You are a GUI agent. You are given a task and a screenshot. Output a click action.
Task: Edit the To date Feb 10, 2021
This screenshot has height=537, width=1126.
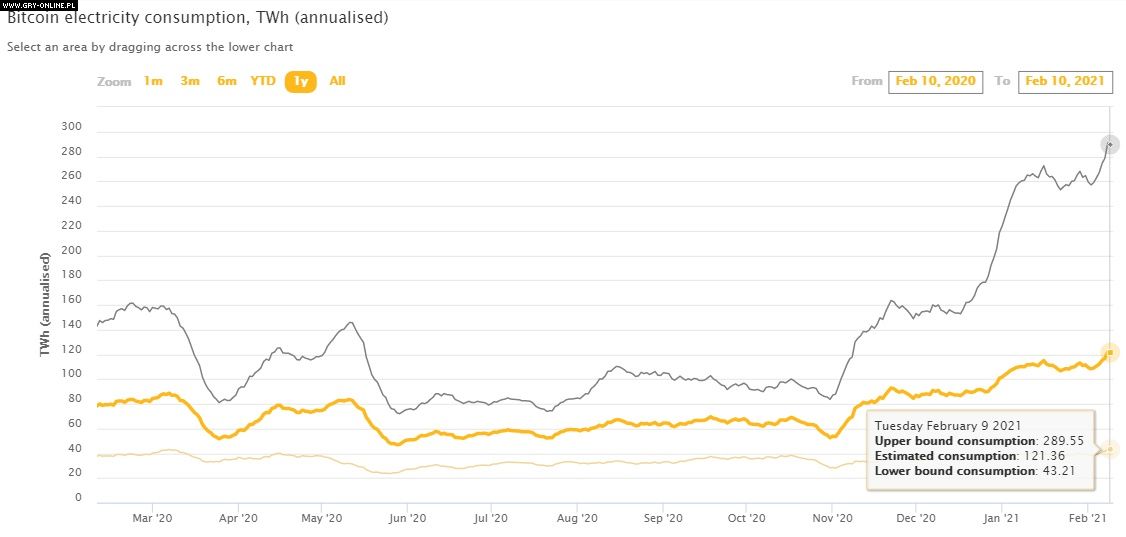click(1065, 81)
